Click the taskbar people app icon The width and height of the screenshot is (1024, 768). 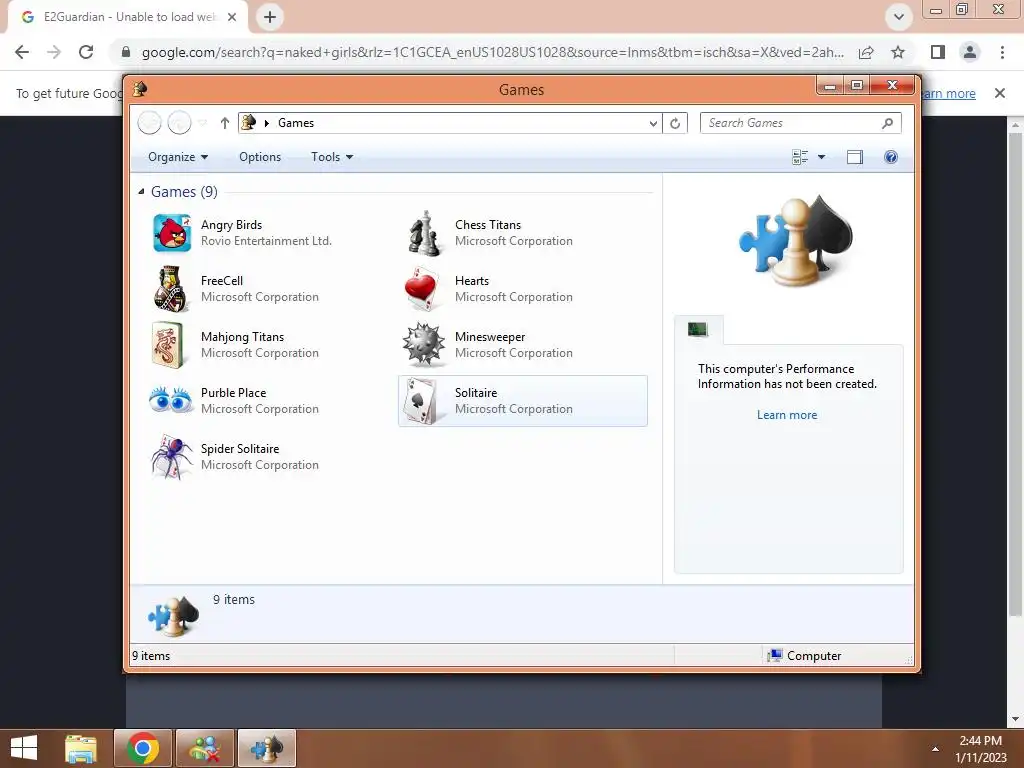coord(205,748)
